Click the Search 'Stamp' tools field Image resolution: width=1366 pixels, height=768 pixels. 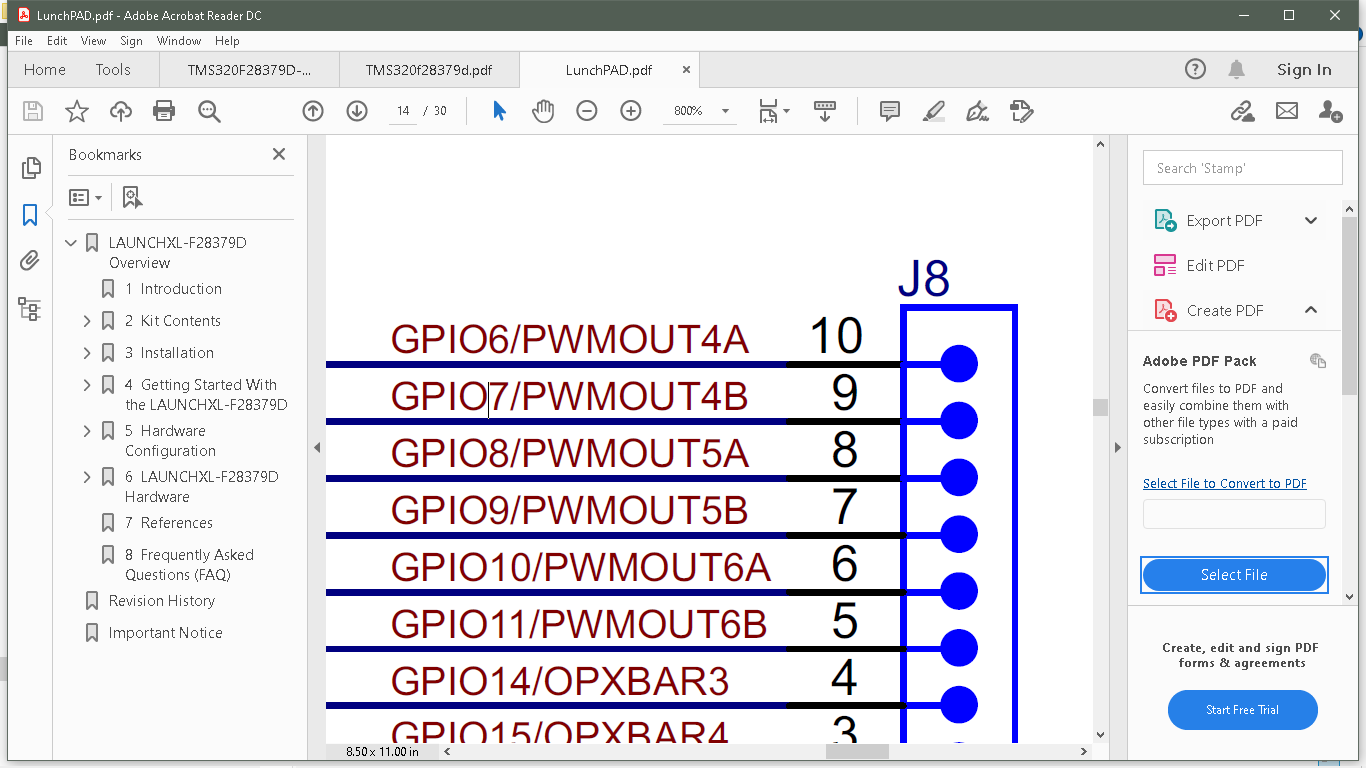[1242, 168]
